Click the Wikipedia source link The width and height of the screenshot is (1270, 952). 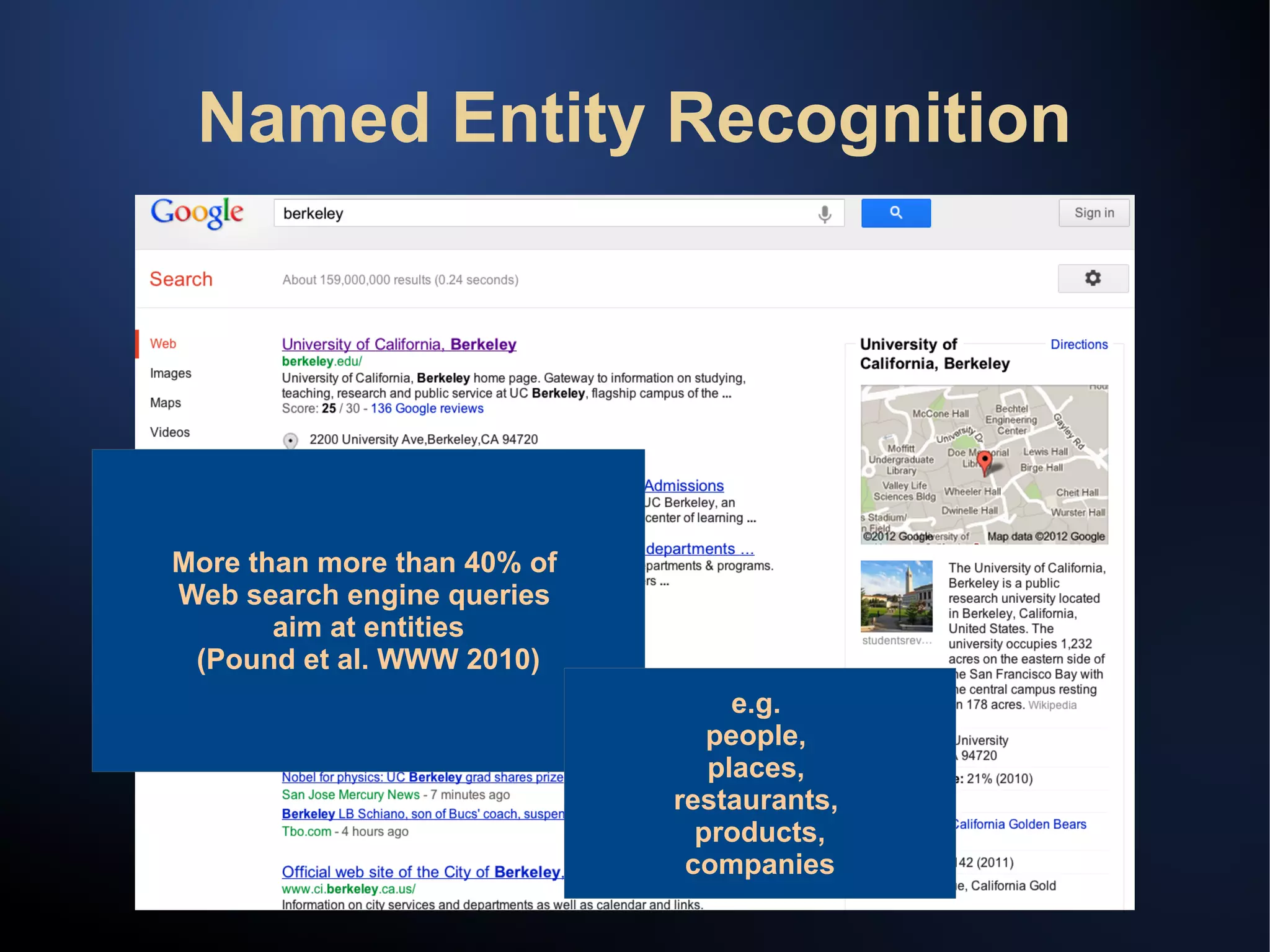tap(1052, 705)
